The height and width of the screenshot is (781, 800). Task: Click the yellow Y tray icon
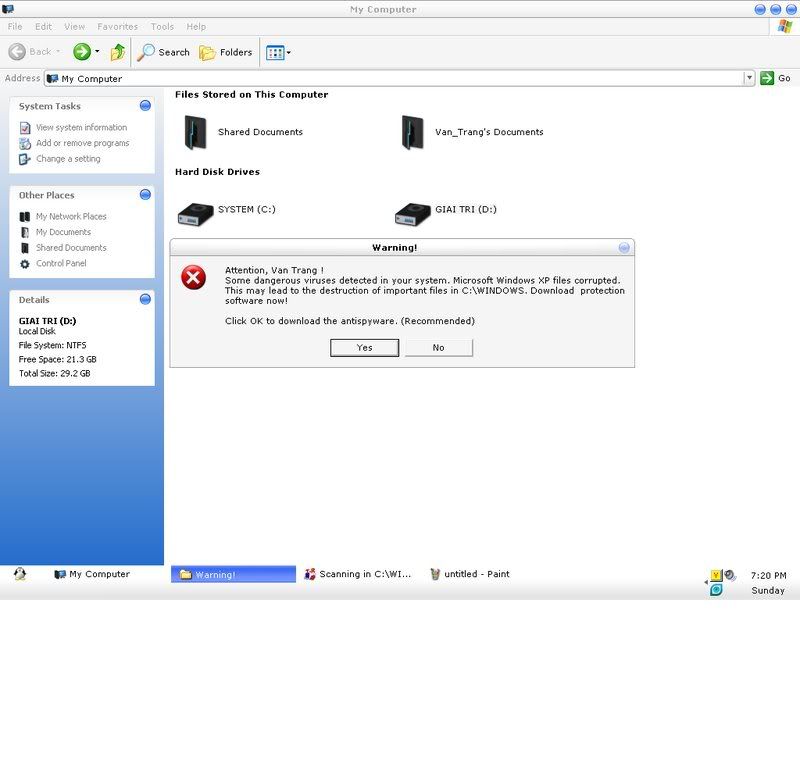click(x=716, y=576)
